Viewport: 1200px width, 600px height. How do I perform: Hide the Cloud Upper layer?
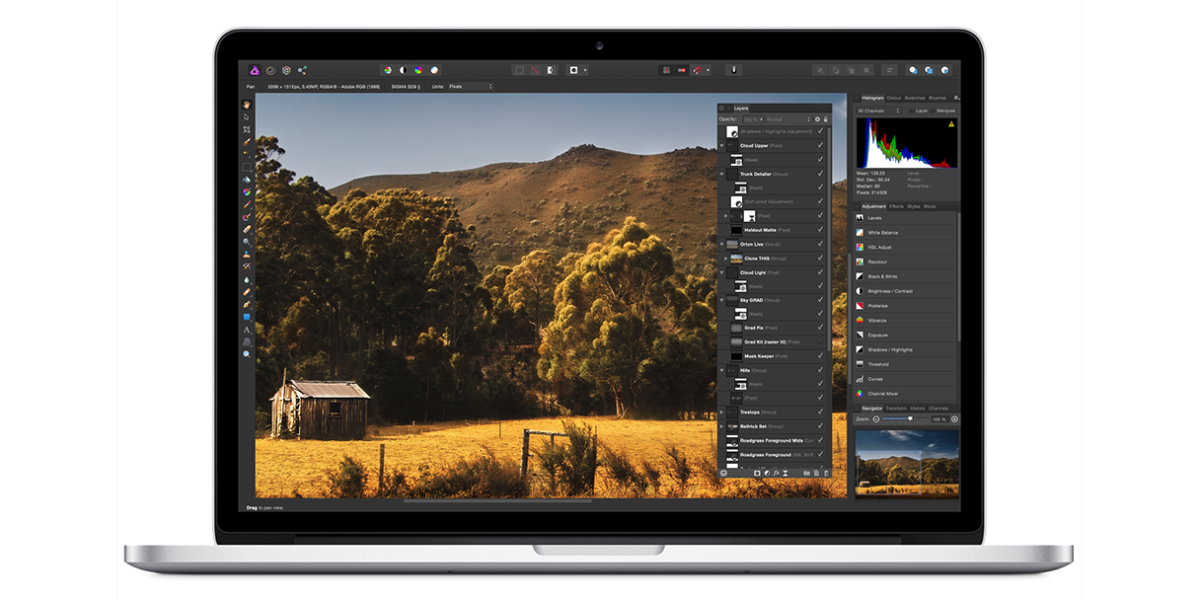point(820,146)
